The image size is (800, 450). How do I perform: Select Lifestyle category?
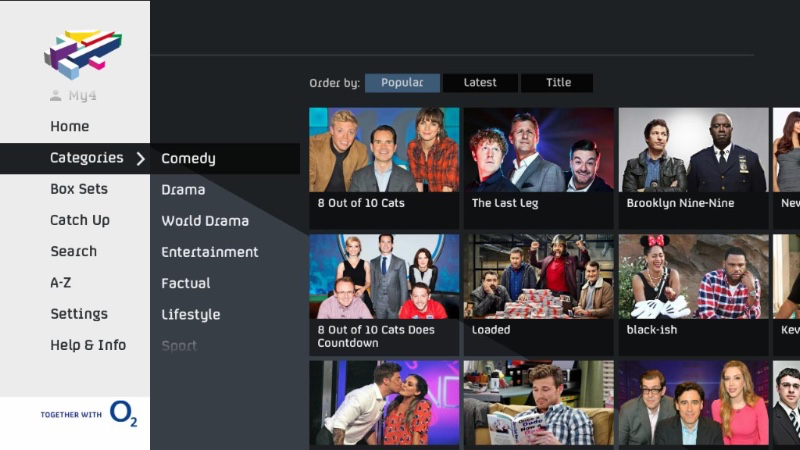coord(191,315)
